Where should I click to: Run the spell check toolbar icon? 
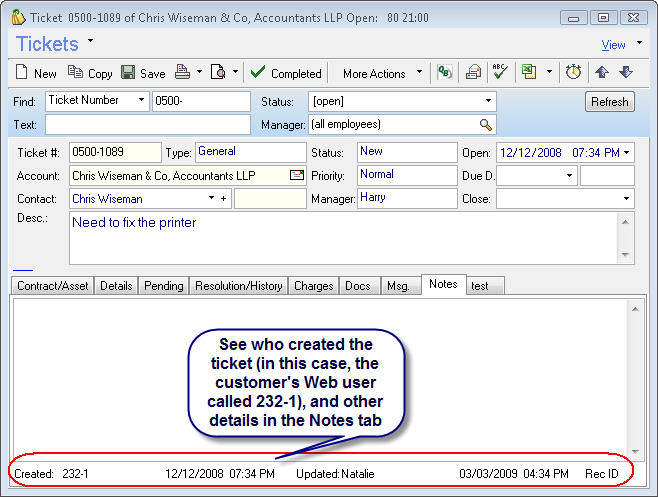tap(500, 72)
